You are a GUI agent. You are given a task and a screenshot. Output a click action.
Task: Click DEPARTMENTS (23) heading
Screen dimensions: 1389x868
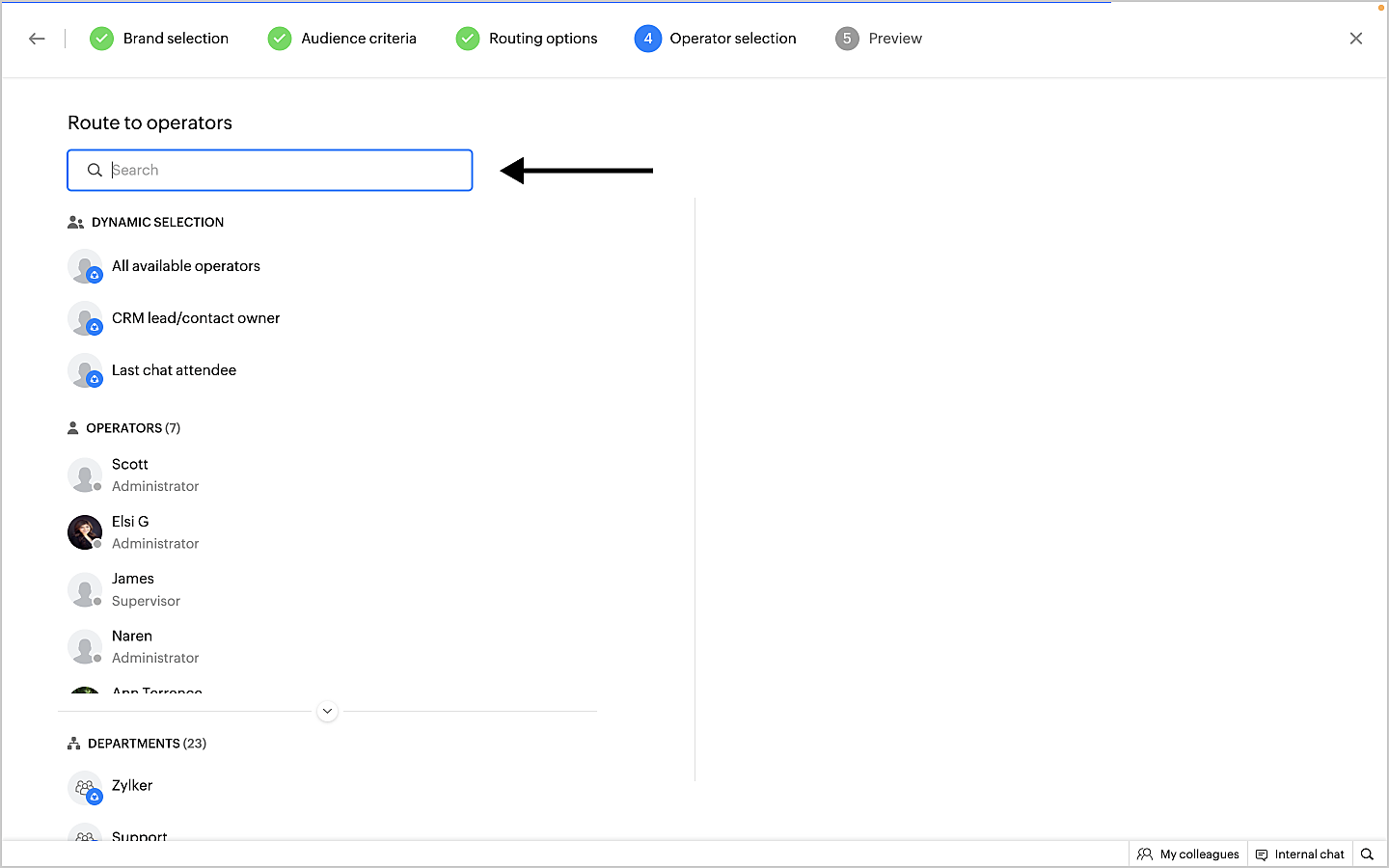click(x=147, y=744)
